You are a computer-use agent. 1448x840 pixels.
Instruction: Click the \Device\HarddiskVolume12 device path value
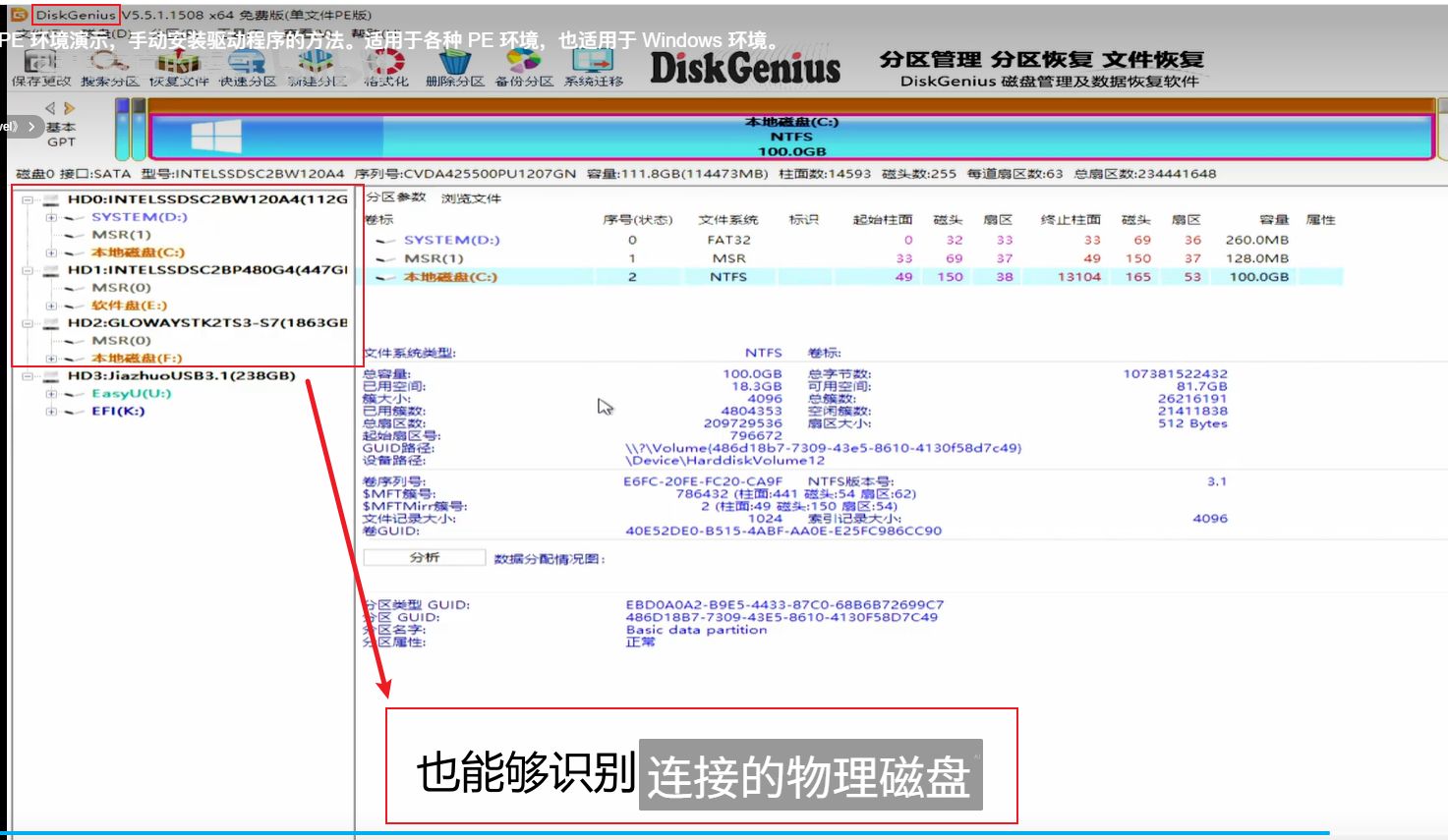tap(725, 461)
